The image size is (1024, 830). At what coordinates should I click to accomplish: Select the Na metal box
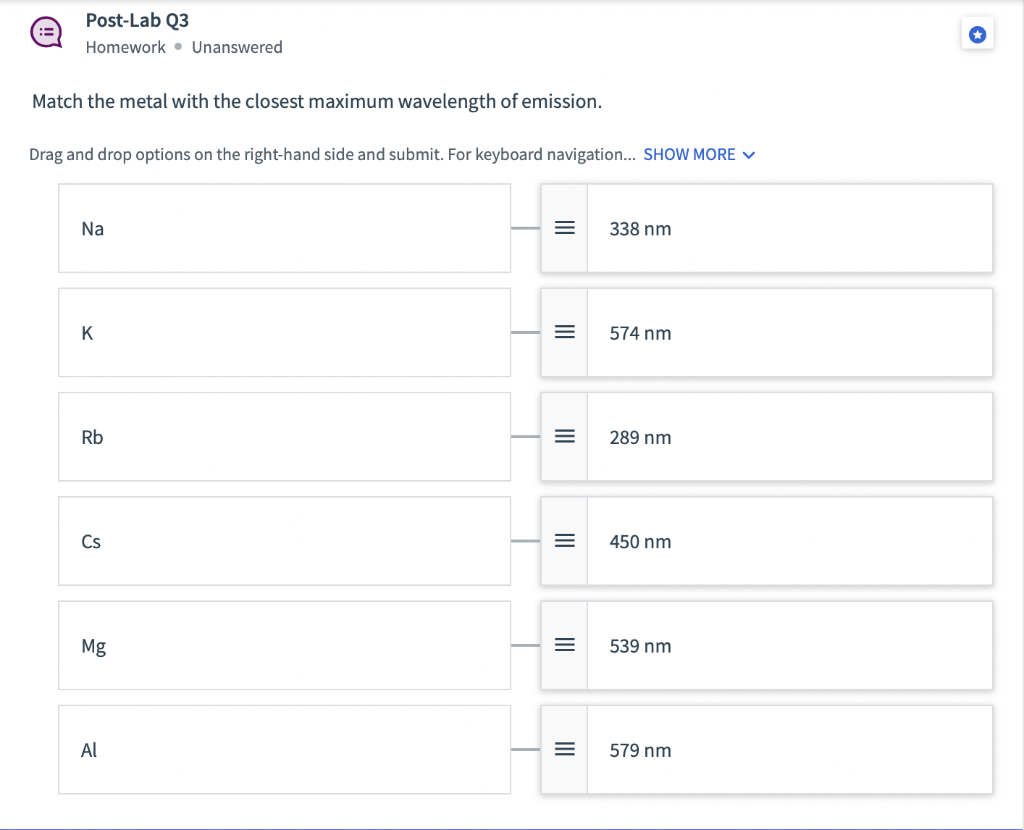coord(284,228)
